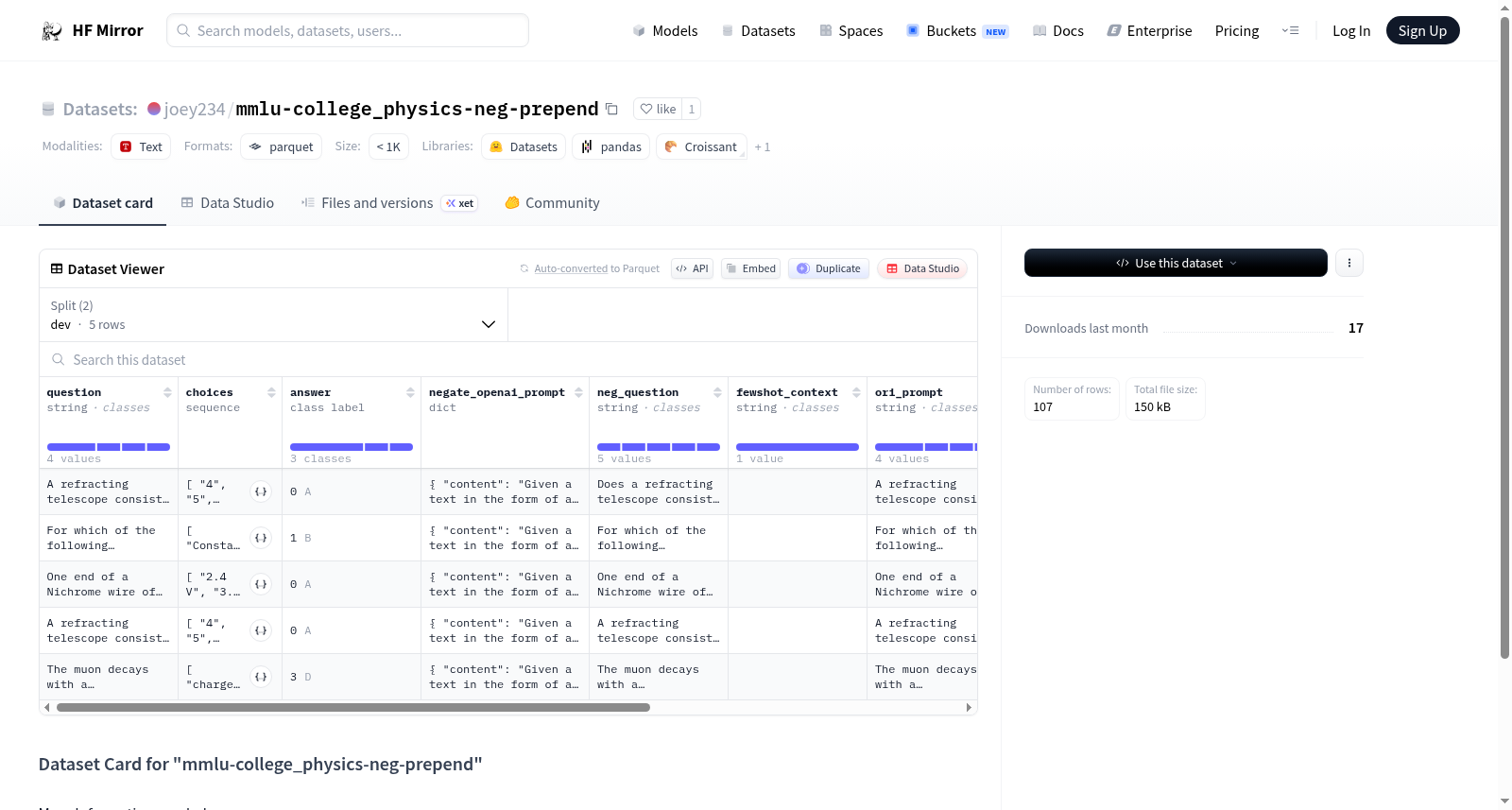Click the Sign Up button
The height and width of the screenshot is (810, 1512).
(x=1422, y=30)
